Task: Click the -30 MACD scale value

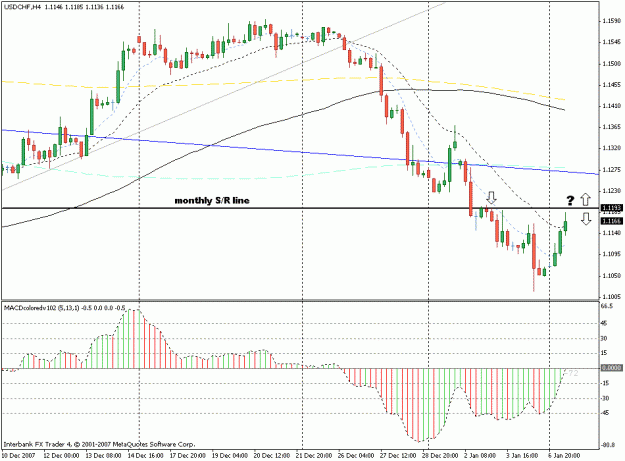Action: (605, 398)
